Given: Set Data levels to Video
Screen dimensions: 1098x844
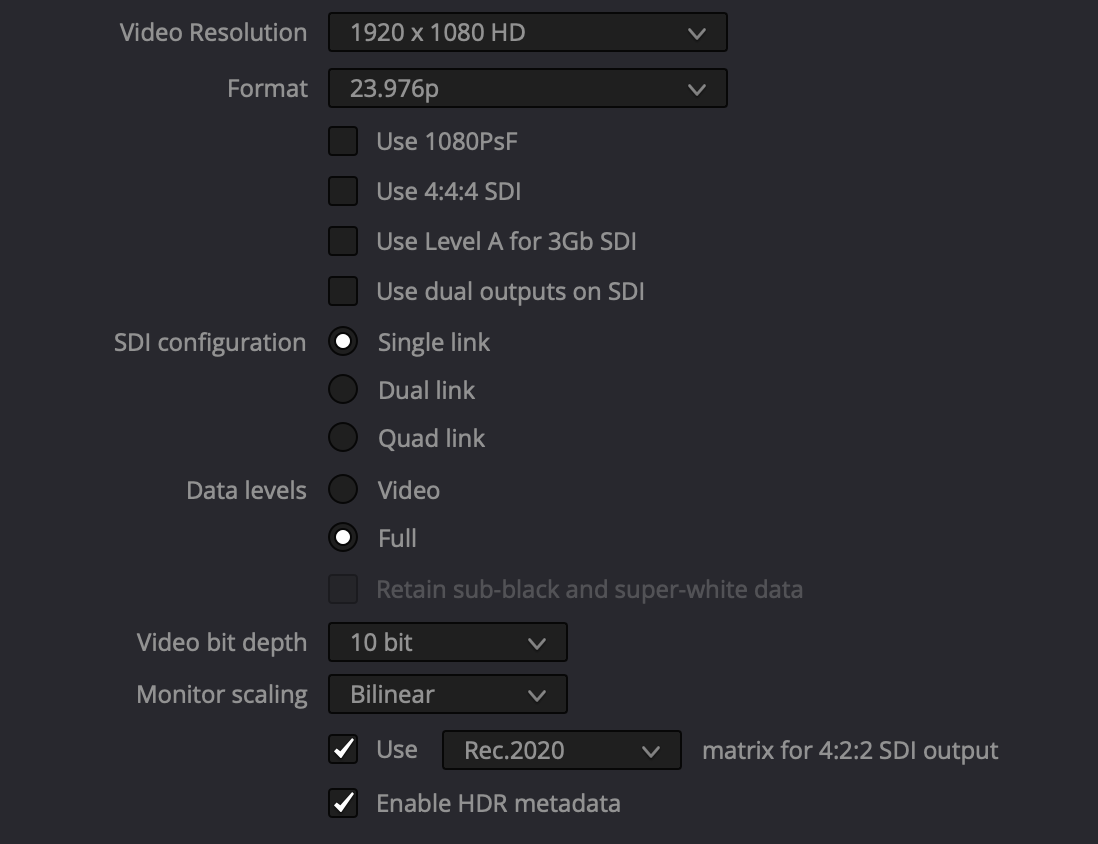Looking at the screenshot, I should (x=343, y=490).
